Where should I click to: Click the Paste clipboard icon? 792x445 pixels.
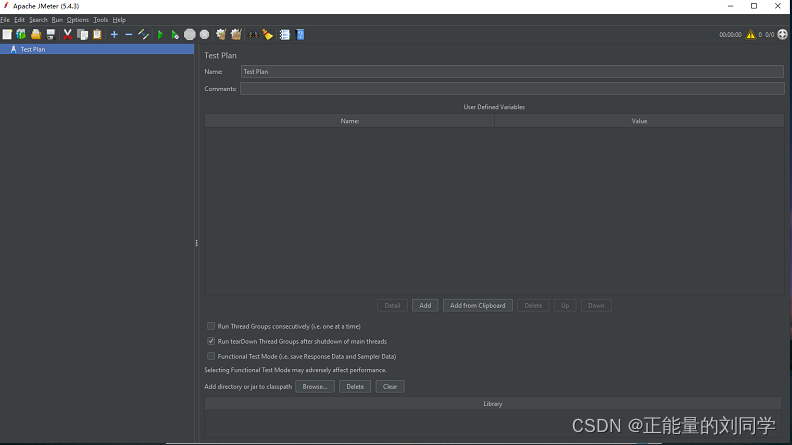[x=97, y=34]
